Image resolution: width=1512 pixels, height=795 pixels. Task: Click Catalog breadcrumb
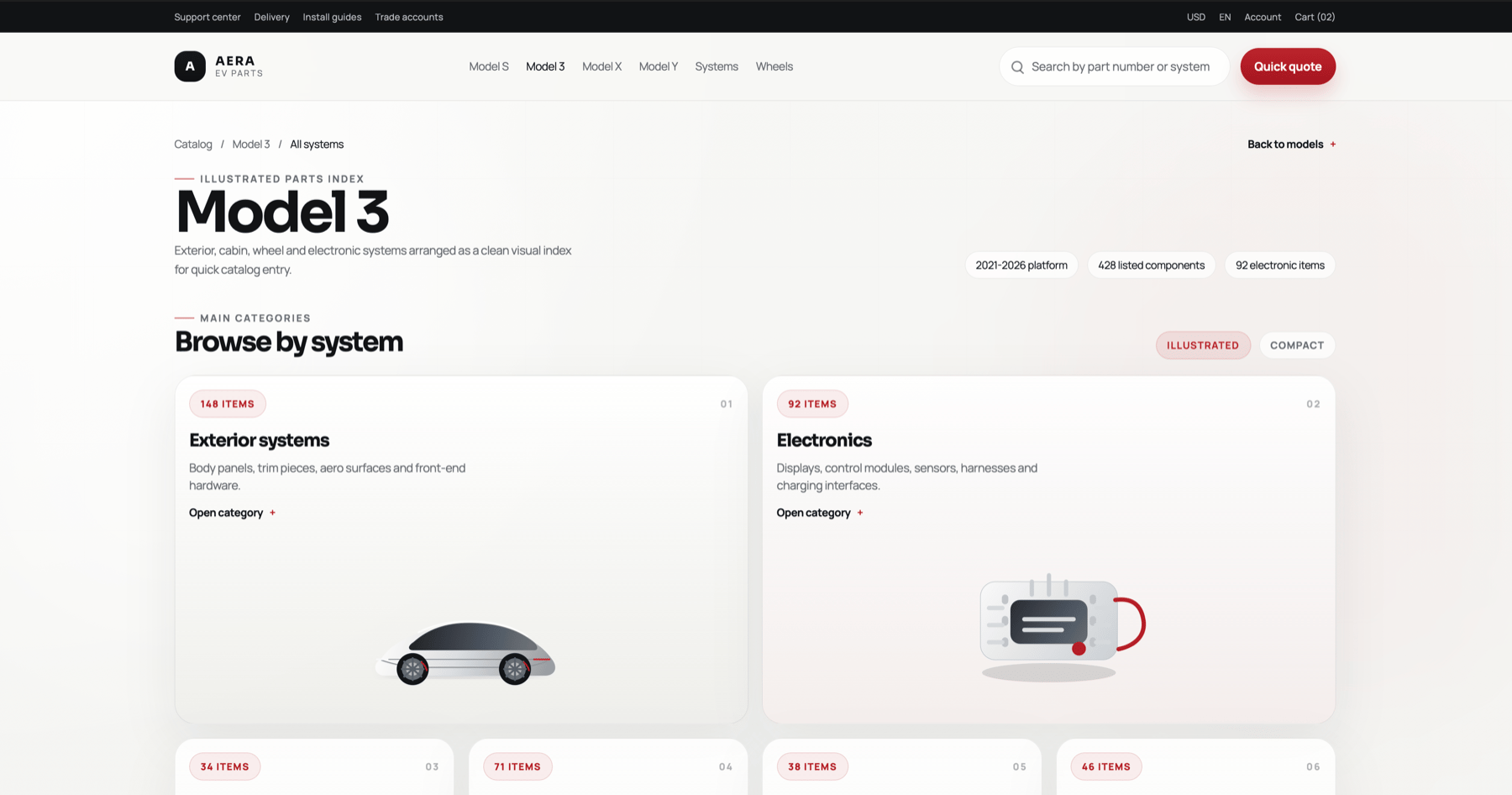(193, 145)
